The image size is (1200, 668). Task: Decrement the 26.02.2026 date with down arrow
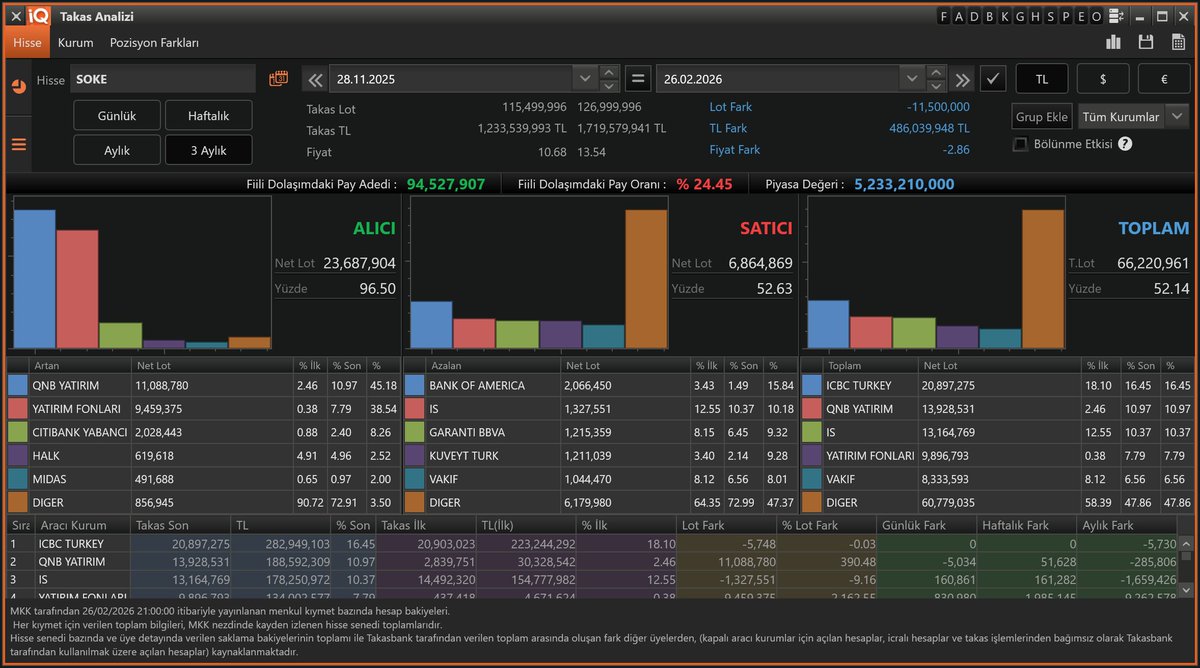pos(936,86)
